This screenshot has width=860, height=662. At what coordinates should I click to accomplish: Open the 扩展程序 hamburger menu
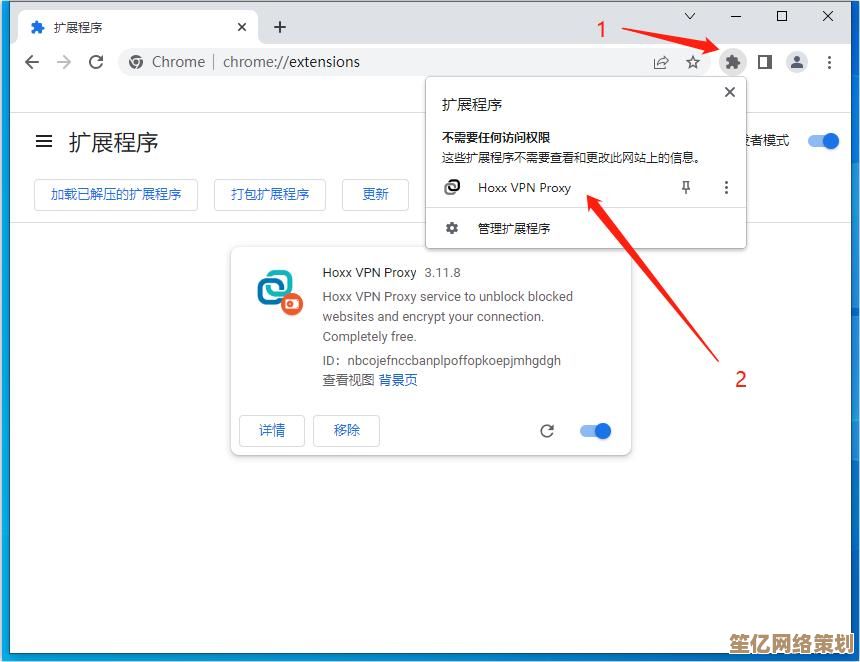43,141
